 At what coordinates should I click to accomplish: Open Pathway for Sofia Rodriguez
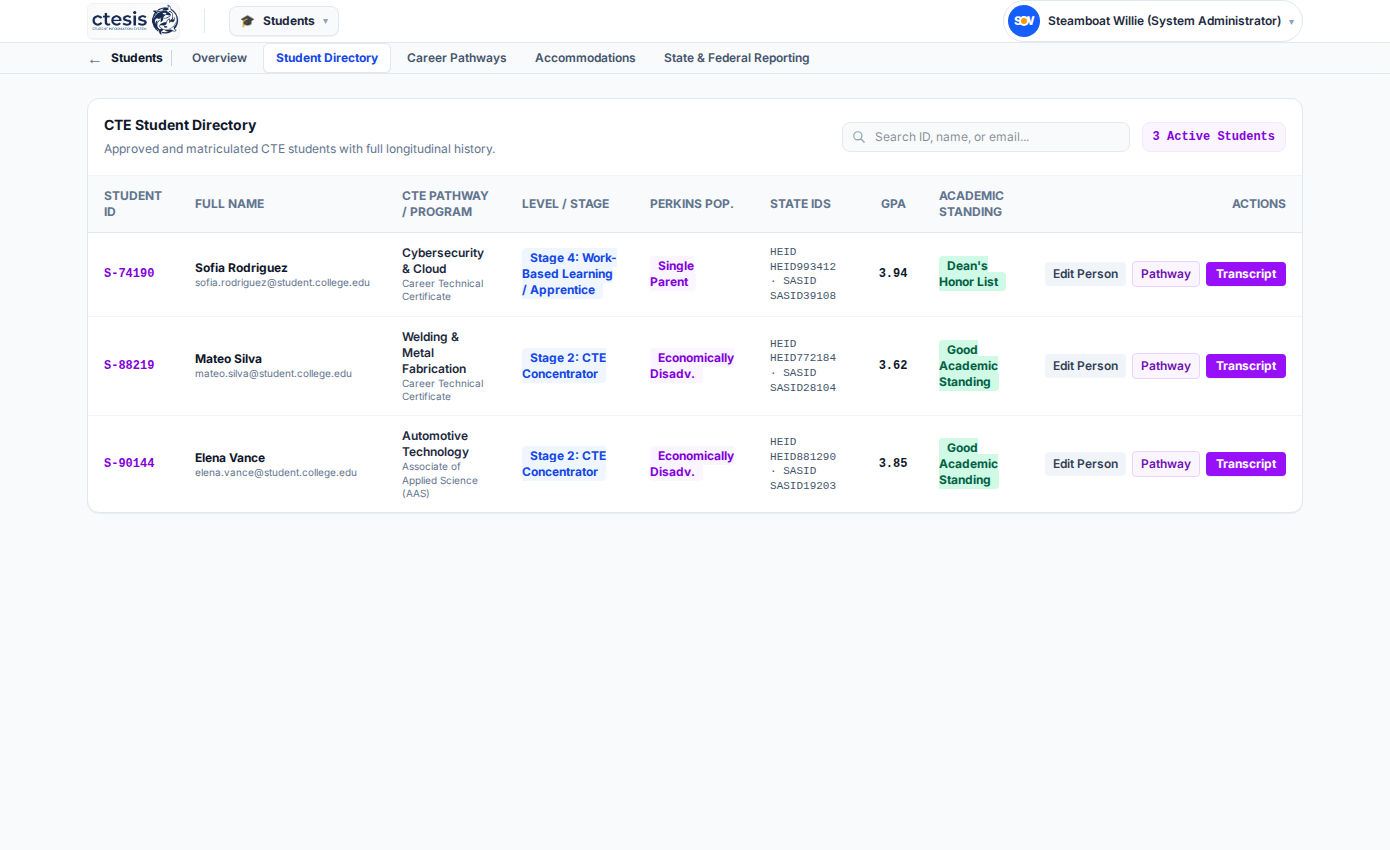tap(1166, 274)
